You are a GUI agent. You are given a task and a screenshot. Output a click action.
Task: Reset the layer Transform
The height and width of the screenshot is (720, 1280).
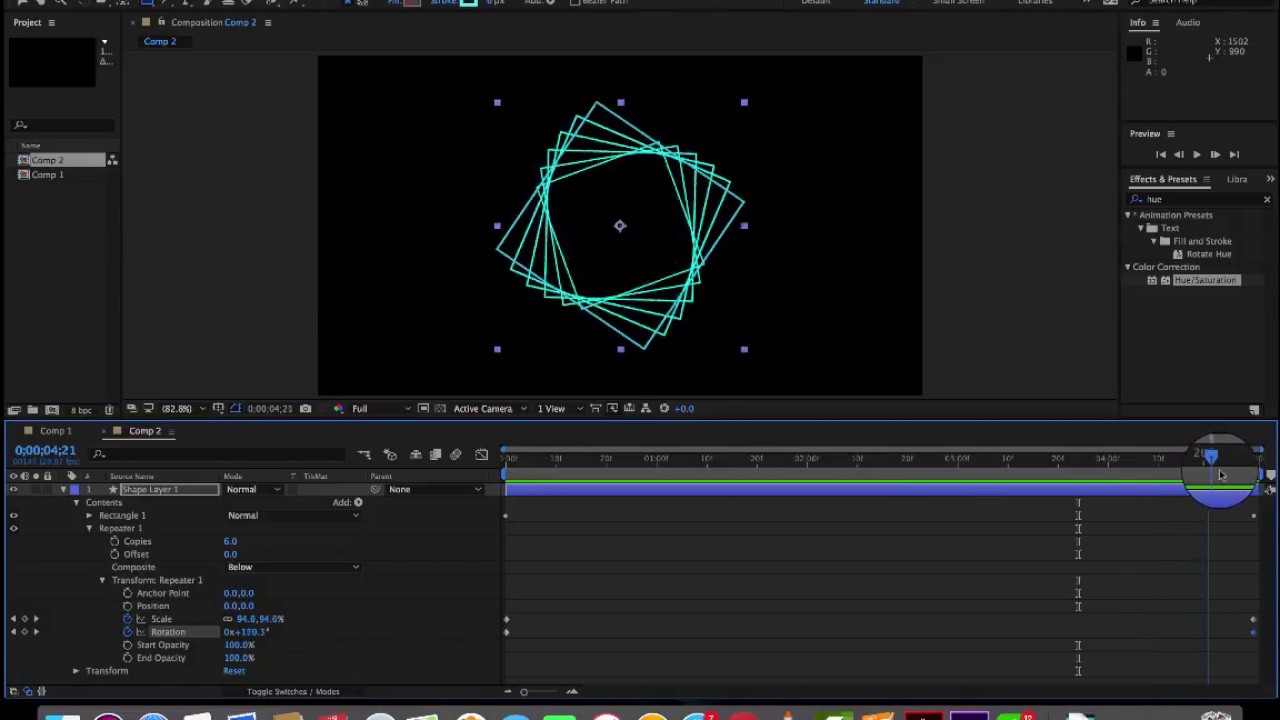click(234, 671)
